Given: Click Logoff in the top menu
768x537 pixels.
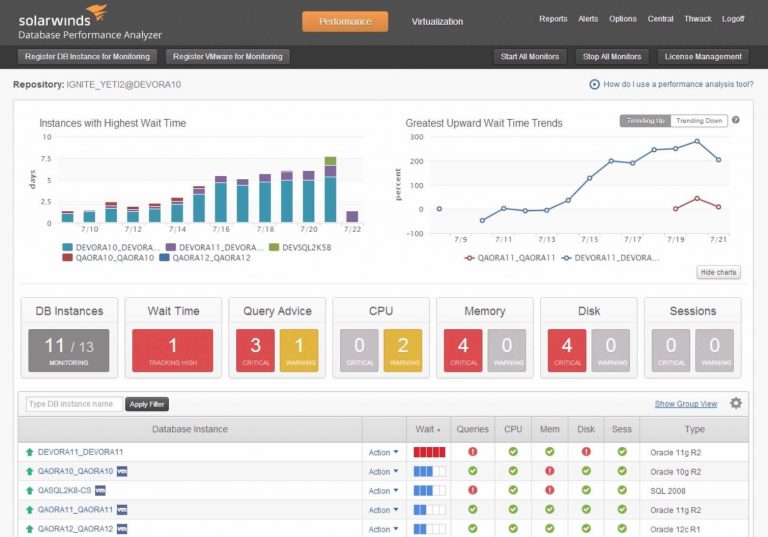Looking at the screenshot, I should point(733,19).
